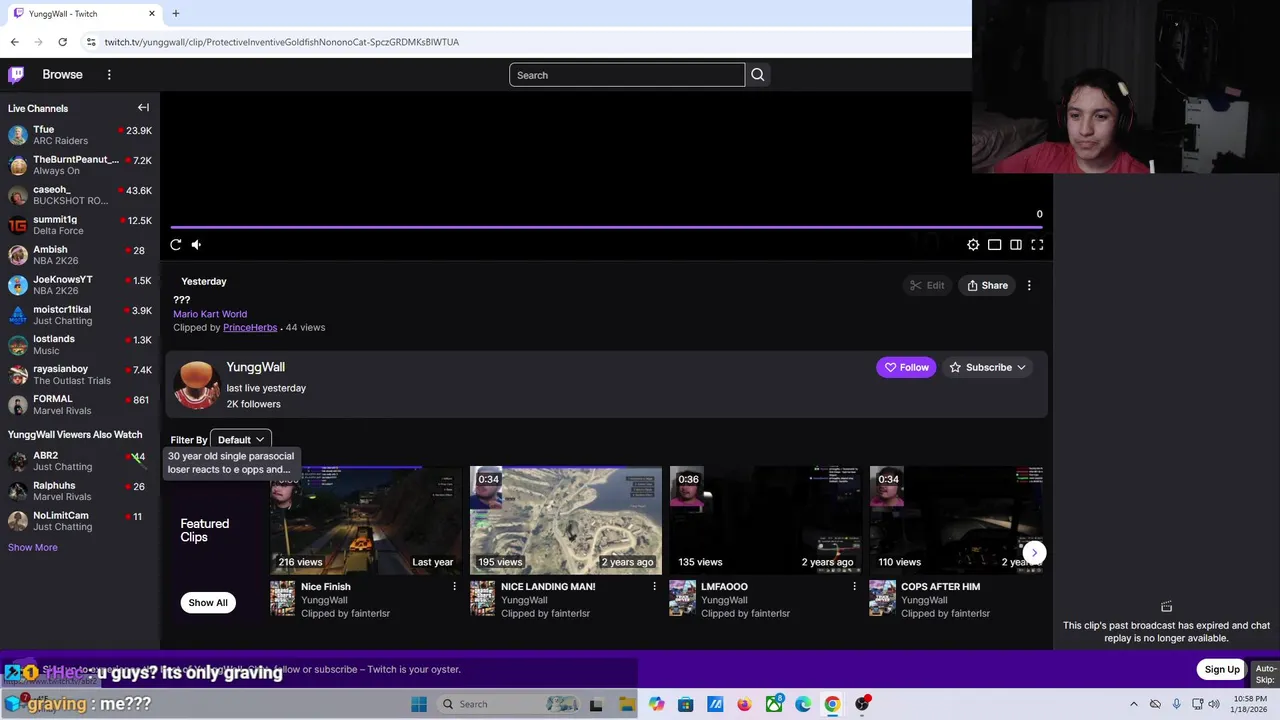Screen dimensions: 1280x720
Task: Open NoLimitCam recommended channel
Action: coord(80,521)
